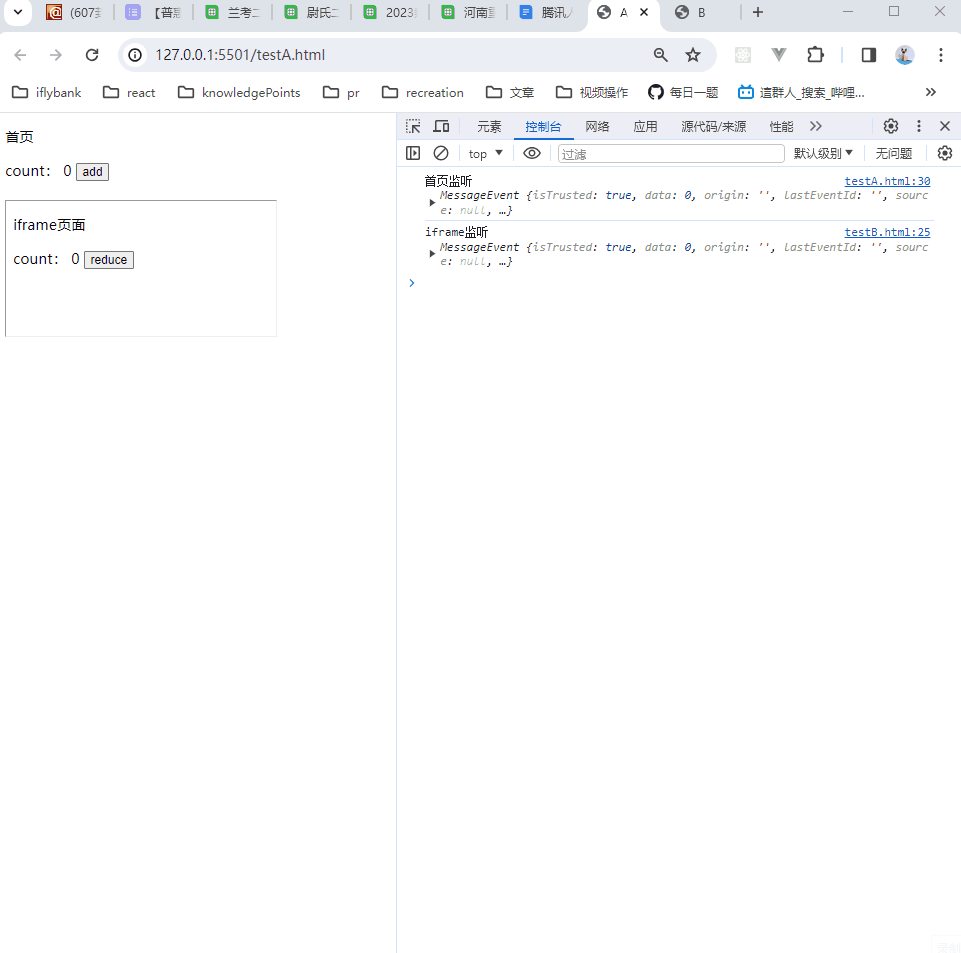The height and width of the screenshot is (953, 961).
Task: Open the DevTools settings gear
Action: pyautogui.click(x=890, y=126)
